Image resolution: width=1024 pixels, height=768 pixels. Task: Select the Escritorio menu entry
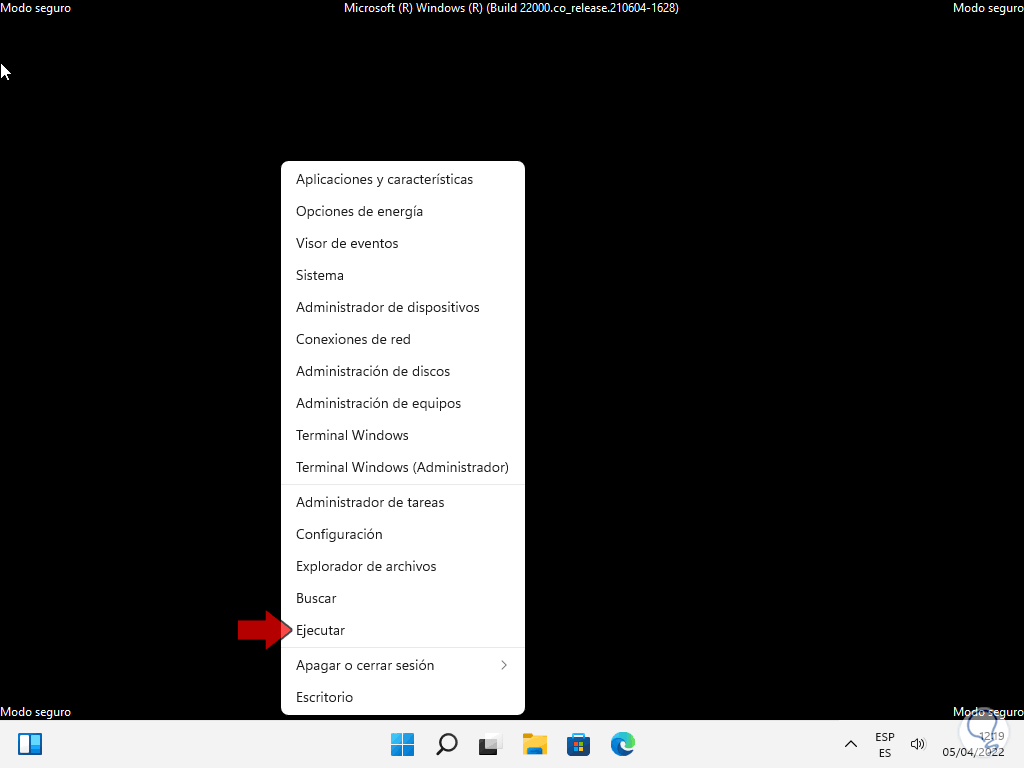tap(403, 697)
